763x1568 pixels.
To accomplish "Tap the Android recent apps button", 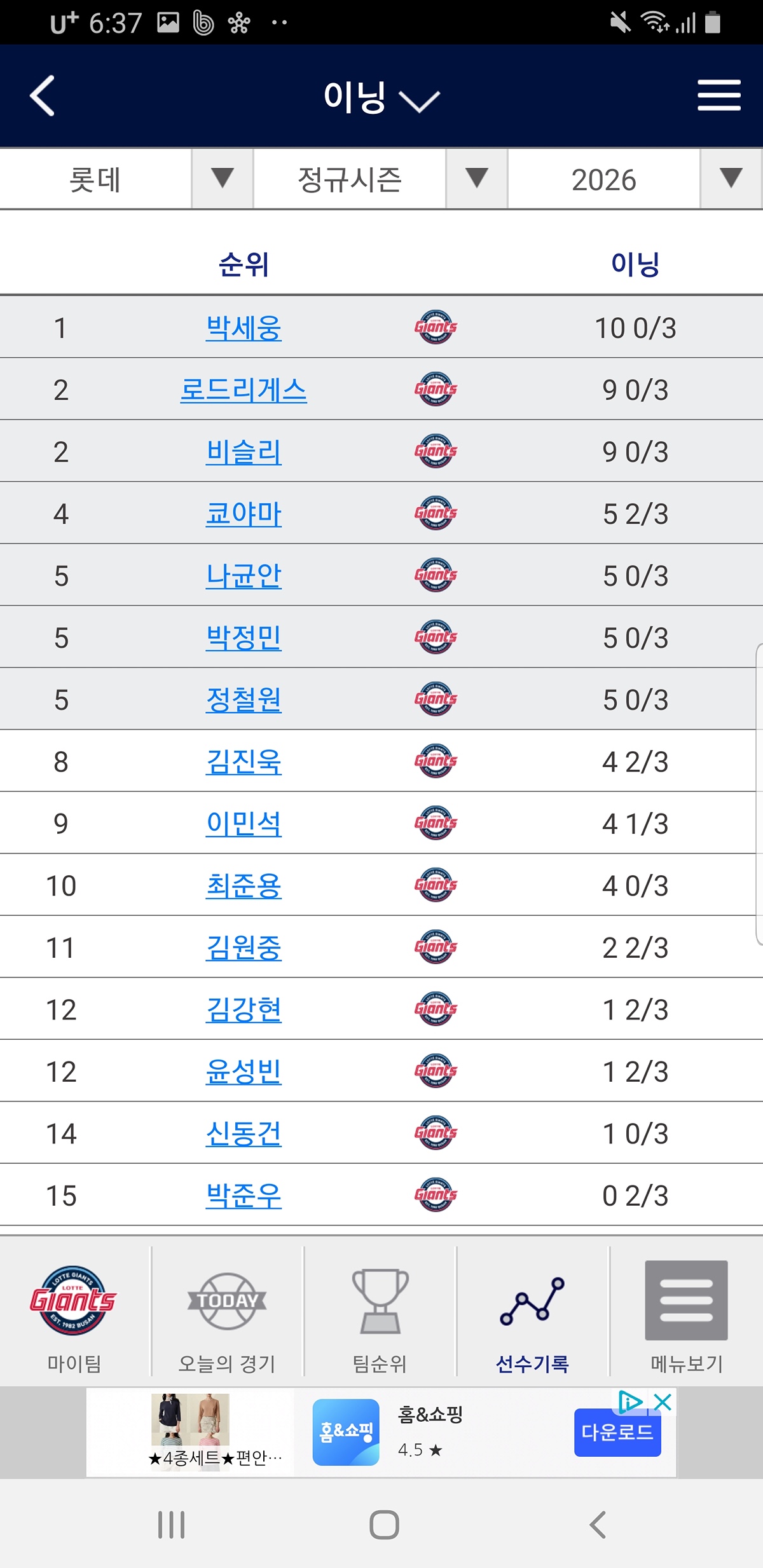I will click(171, 1525).
